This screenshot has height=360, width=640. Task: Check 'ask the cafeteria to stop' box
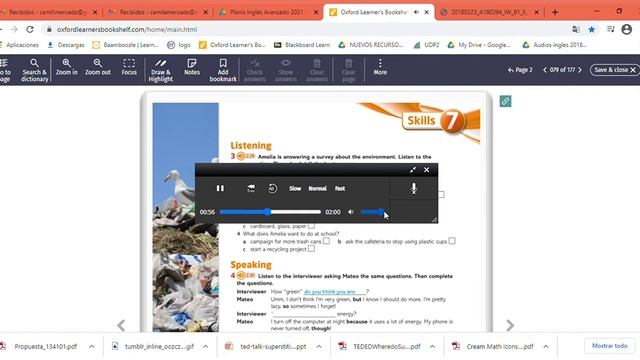pos(452,241)
